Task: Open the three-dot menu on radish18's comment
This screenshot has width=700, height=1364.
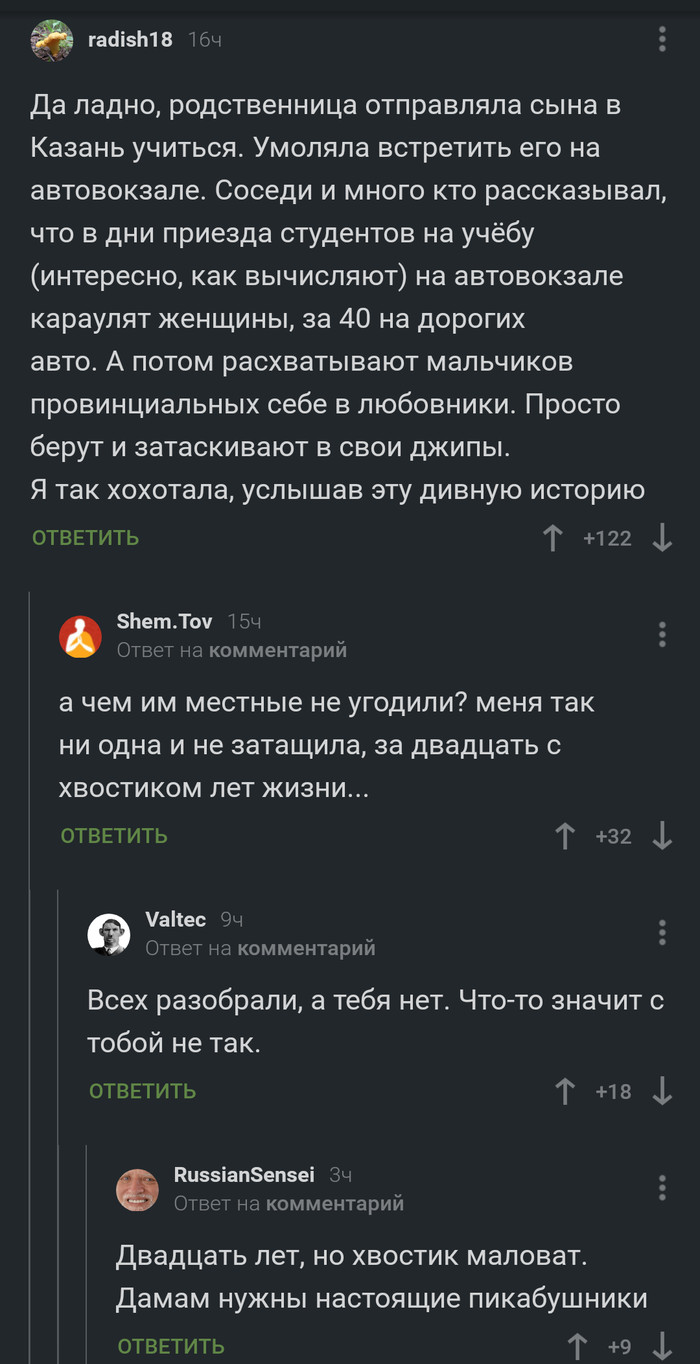Action: click(x=662, y=36)
